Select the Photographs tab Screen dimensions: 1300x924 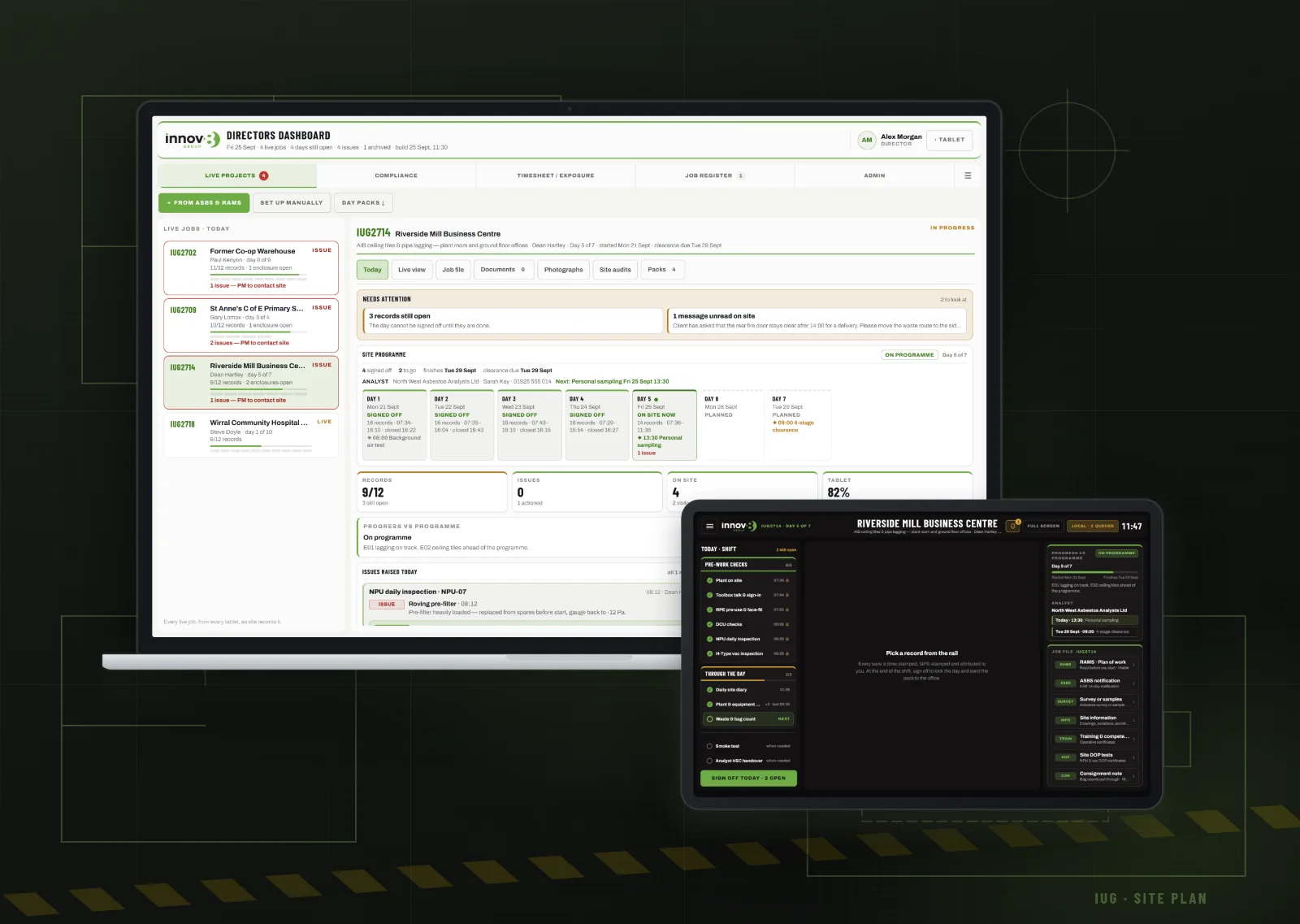click(563, 270)
